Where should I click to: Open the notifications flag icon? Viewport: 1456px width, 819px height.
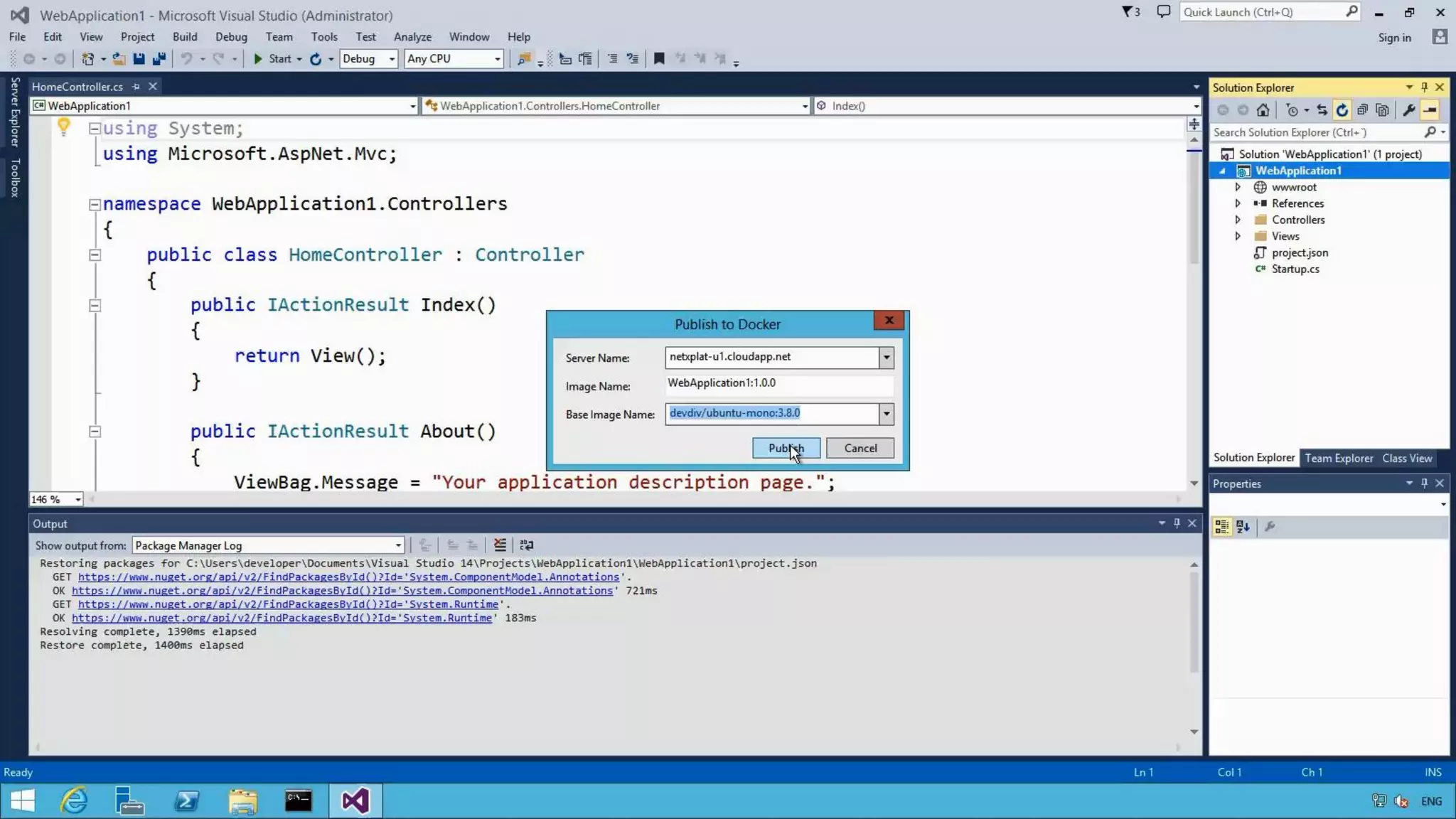coord(1130,12)
